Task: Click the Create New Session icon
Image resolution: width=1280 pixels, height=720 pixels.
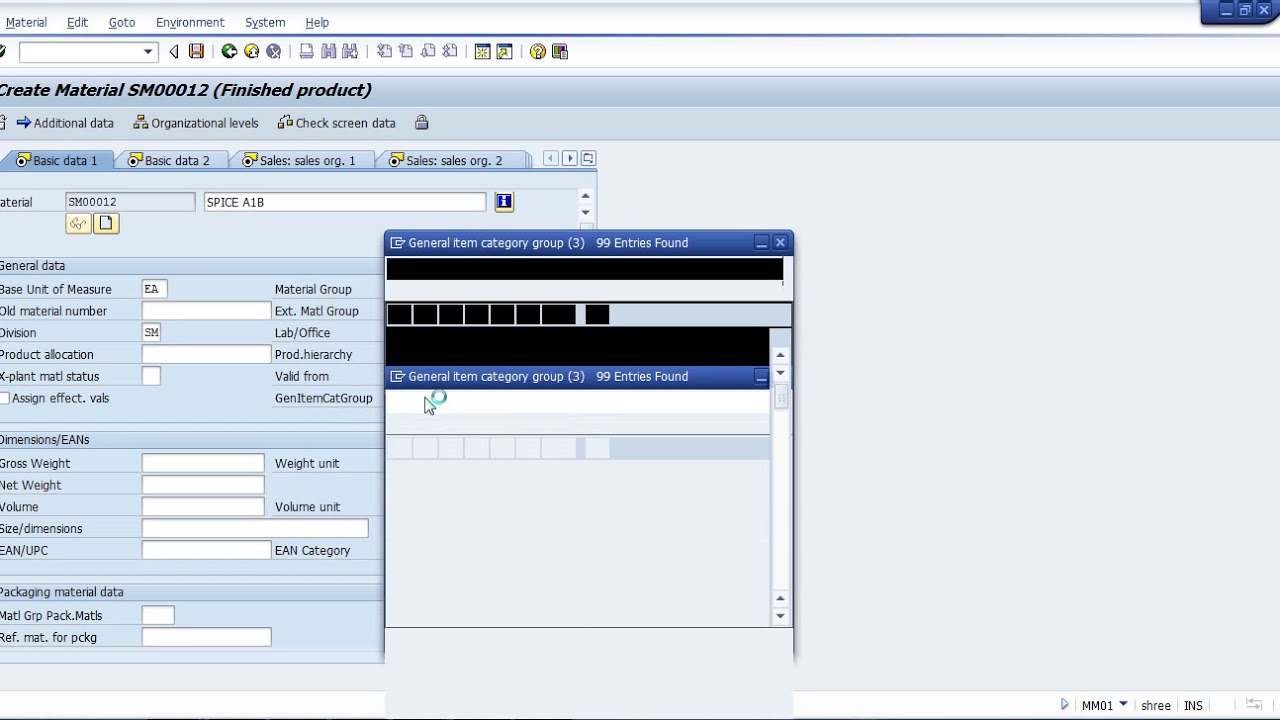Action: [483, 51]
